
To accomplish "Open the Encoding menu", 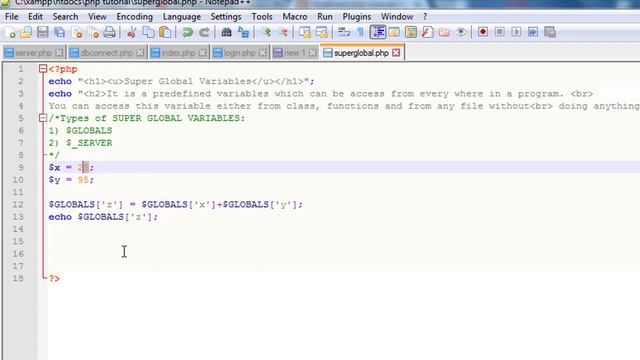I will click(134, 17).
